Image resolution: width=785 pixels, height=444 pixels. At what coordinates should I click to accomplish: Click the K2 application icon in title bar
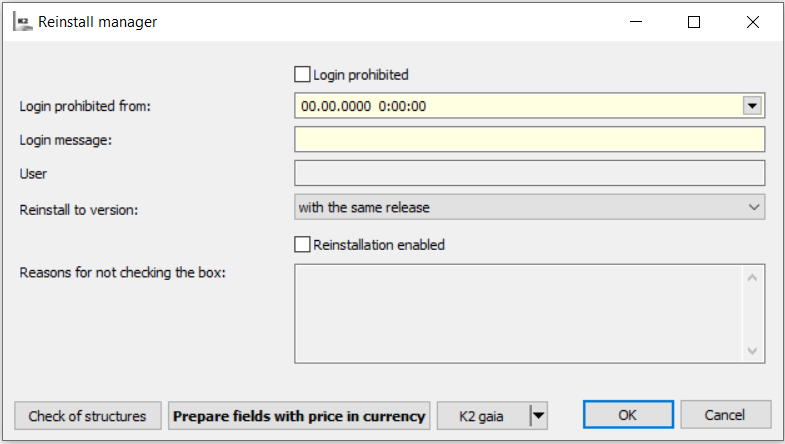click(21, 21)
